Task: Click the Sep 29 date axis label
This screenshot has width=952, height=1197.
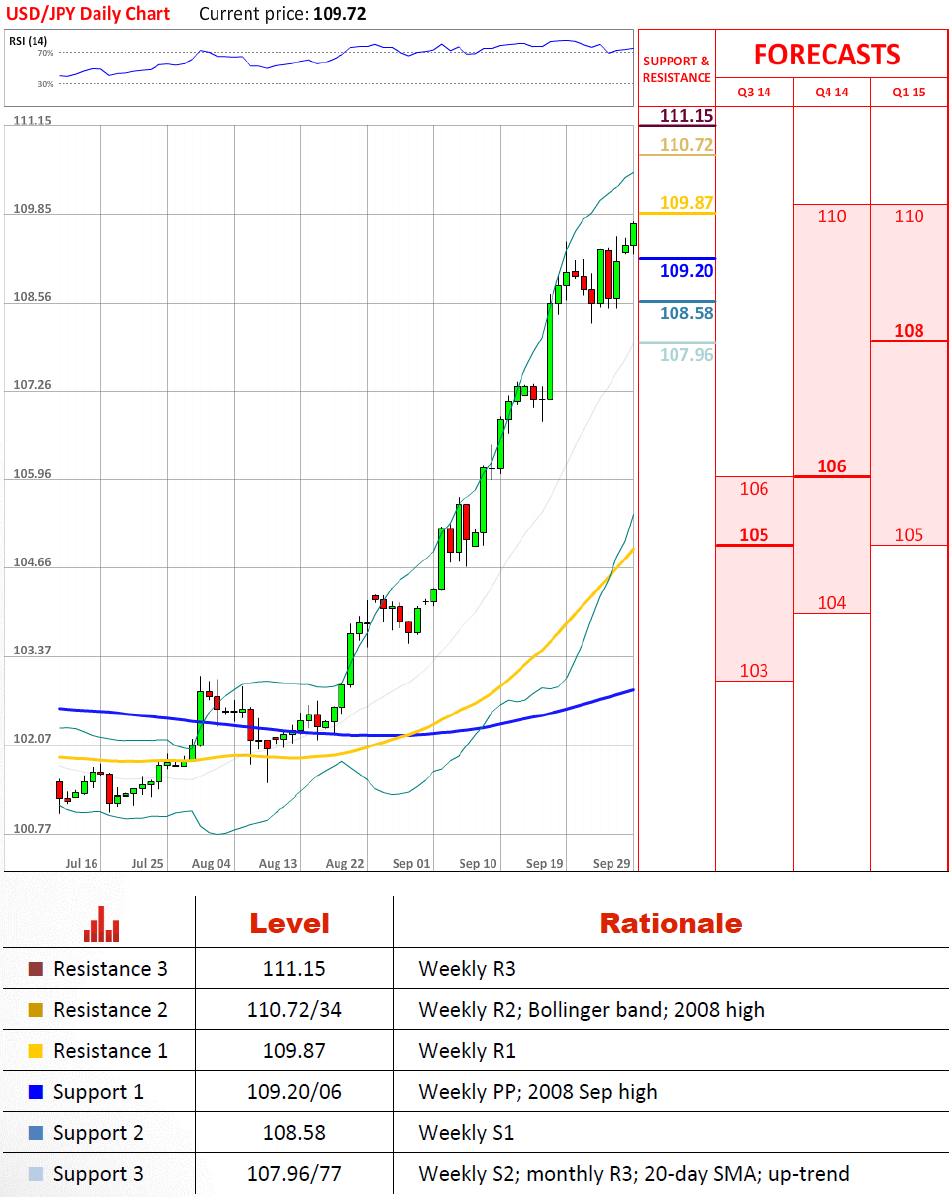Action: [x=612, y=863]
